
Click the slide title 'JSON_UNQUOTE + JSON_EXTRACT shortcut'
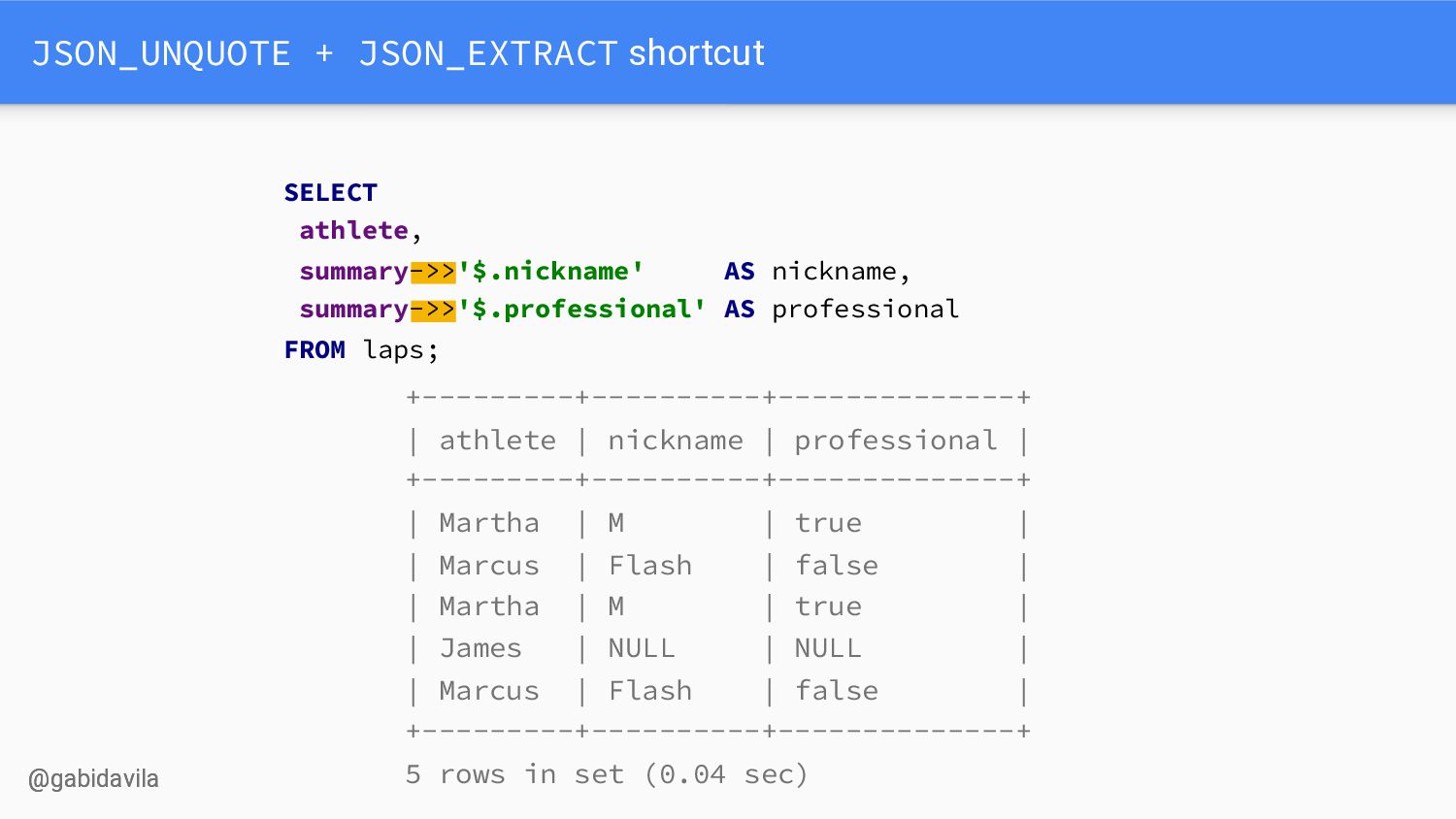click(x=398, y=53)
